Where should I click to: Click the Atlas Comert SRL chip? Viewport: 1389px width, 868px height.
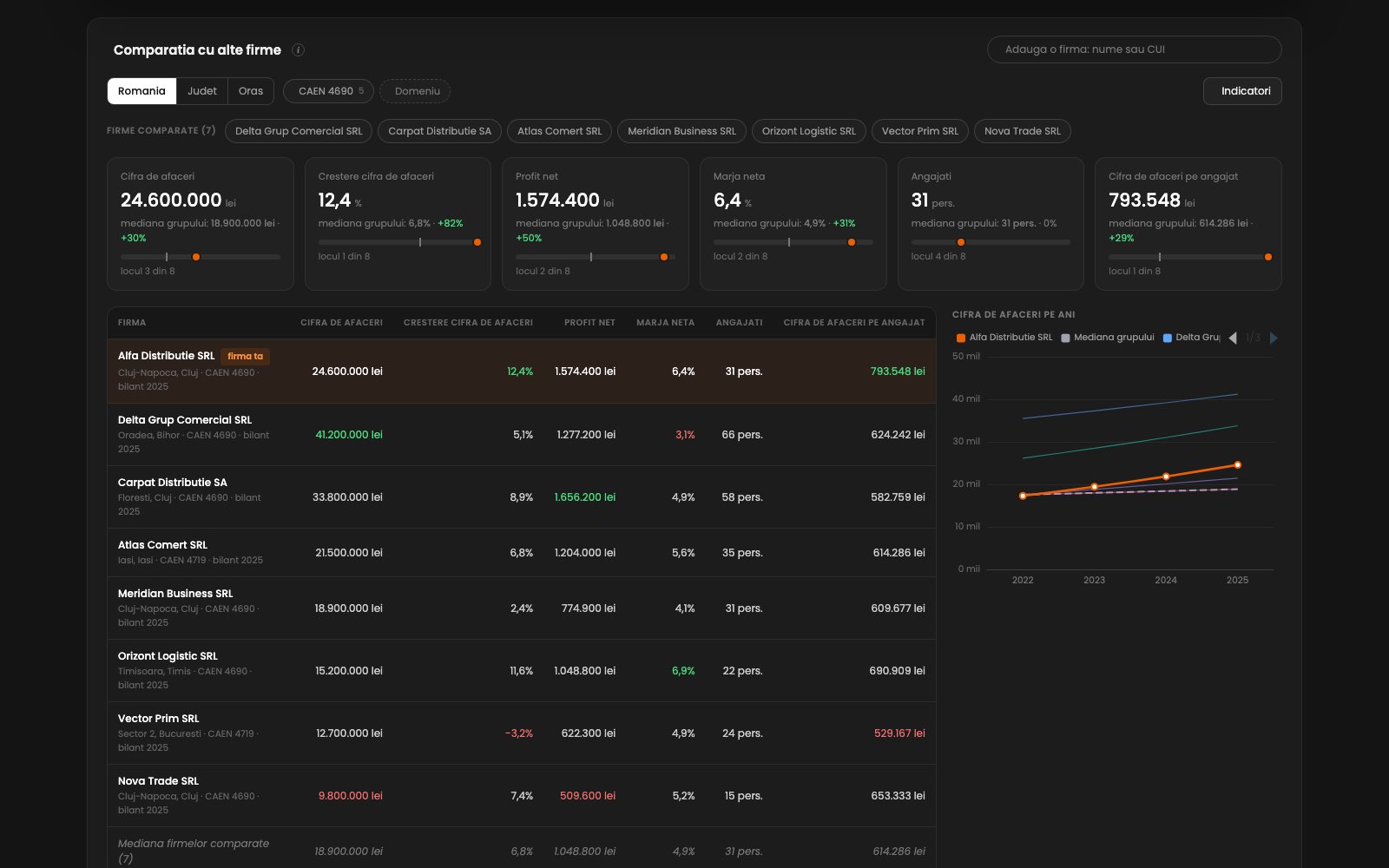[x=559, y=131]
